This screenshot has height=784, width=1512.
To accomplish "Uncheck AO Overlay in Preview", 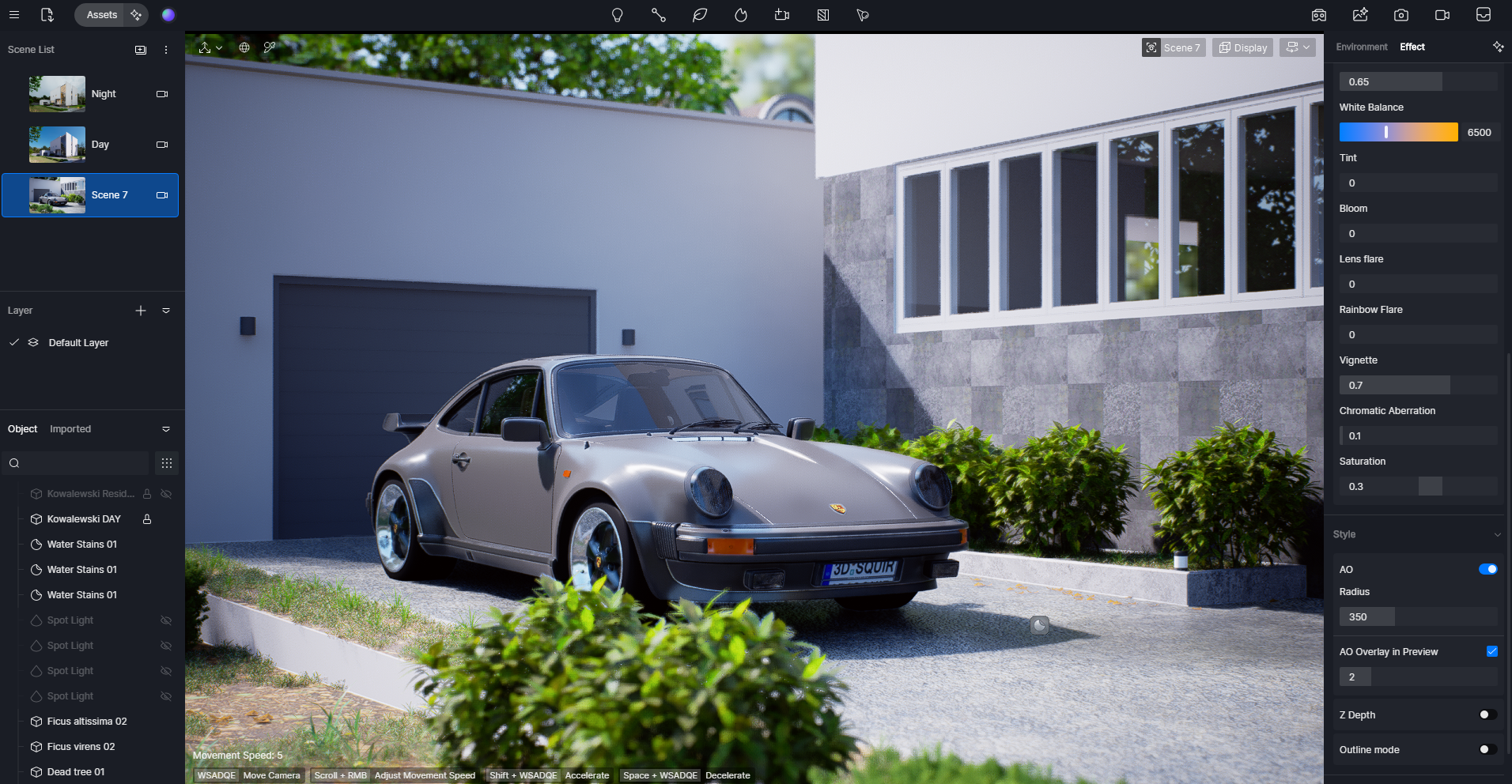I will pos(1491,651).
